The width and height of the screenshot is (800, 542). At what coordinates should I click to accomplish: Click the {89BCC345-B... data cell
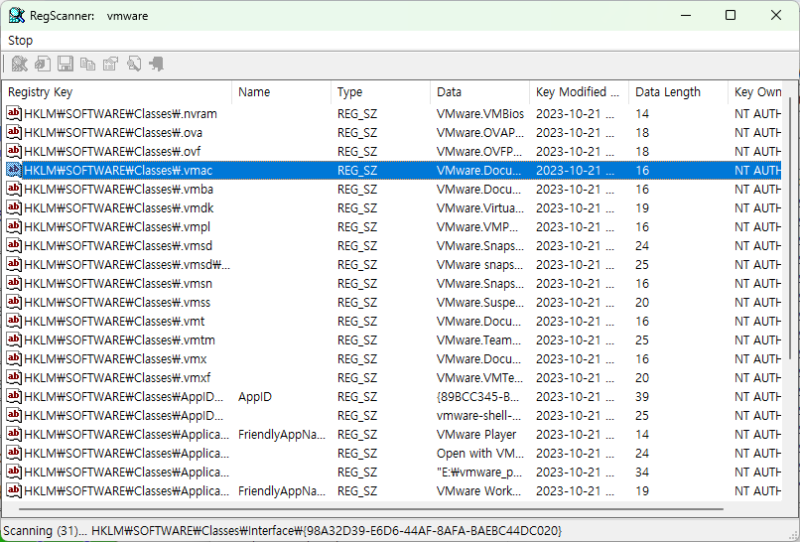pyautogui.click(x=478, y=397)
